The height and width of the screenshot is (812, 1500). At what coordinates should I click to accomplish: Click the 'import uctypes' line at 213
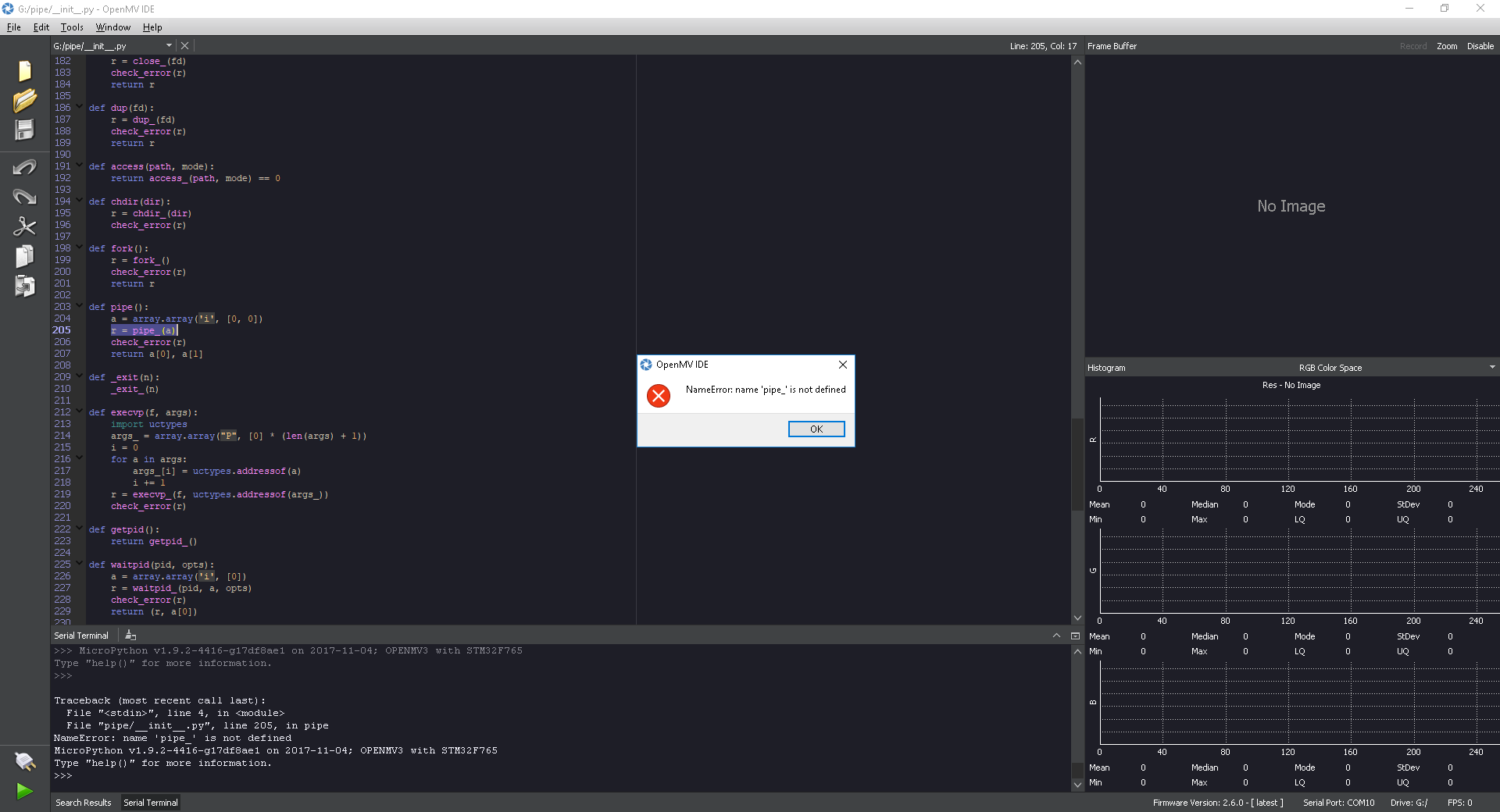pos(148,424)
